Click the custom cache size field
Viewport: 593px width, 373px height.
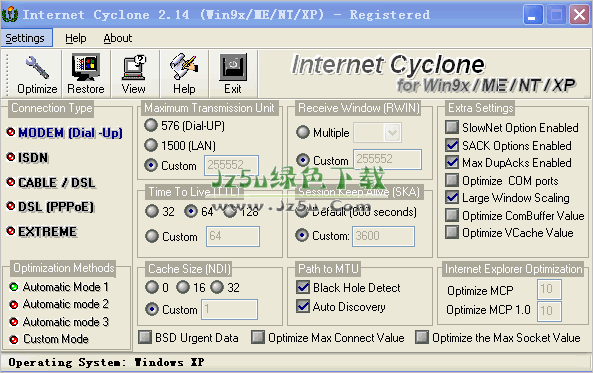click(x=230, y=309)
